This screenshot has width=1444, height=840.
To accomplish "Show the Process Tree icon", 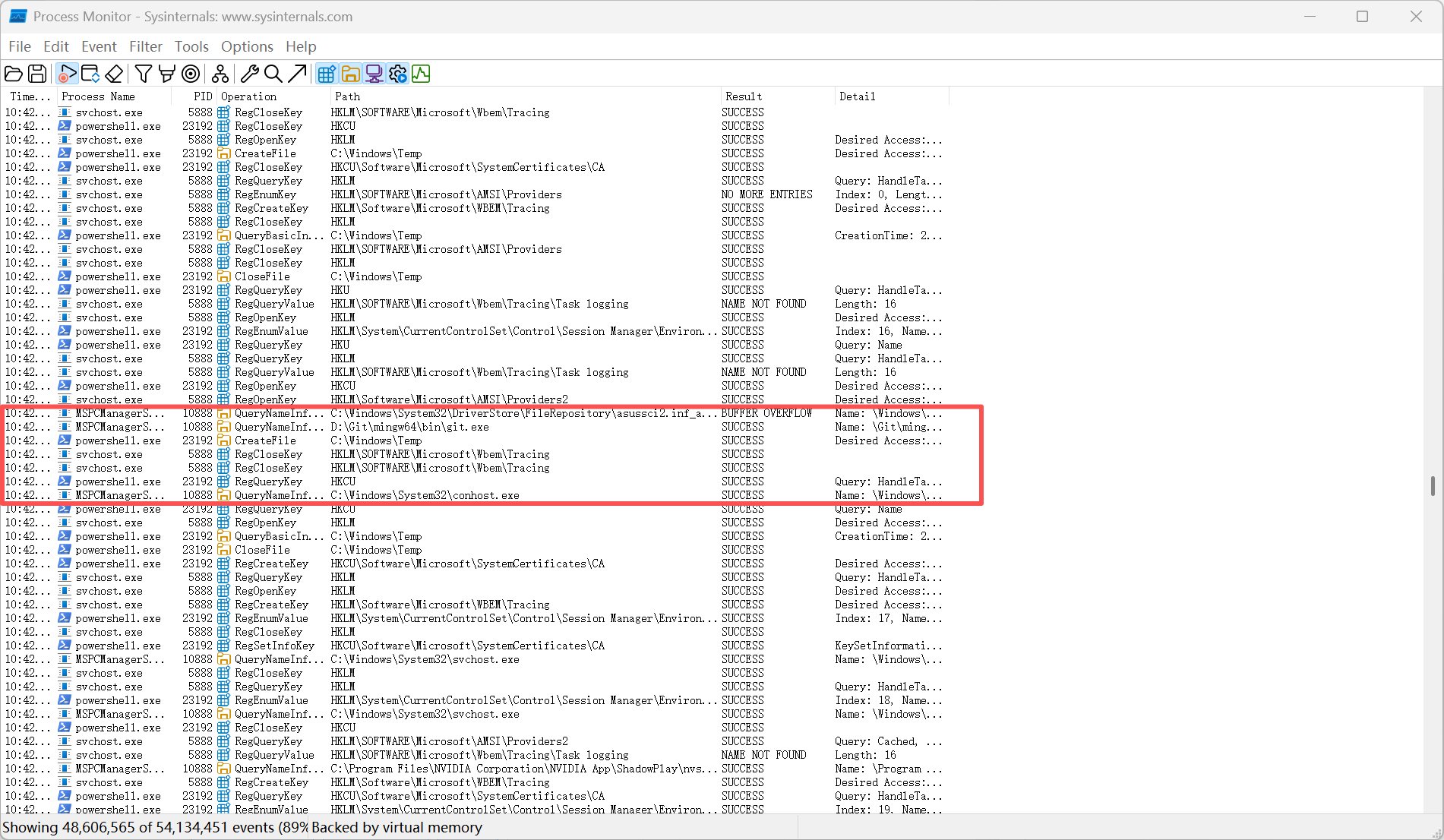I will 220,74.
